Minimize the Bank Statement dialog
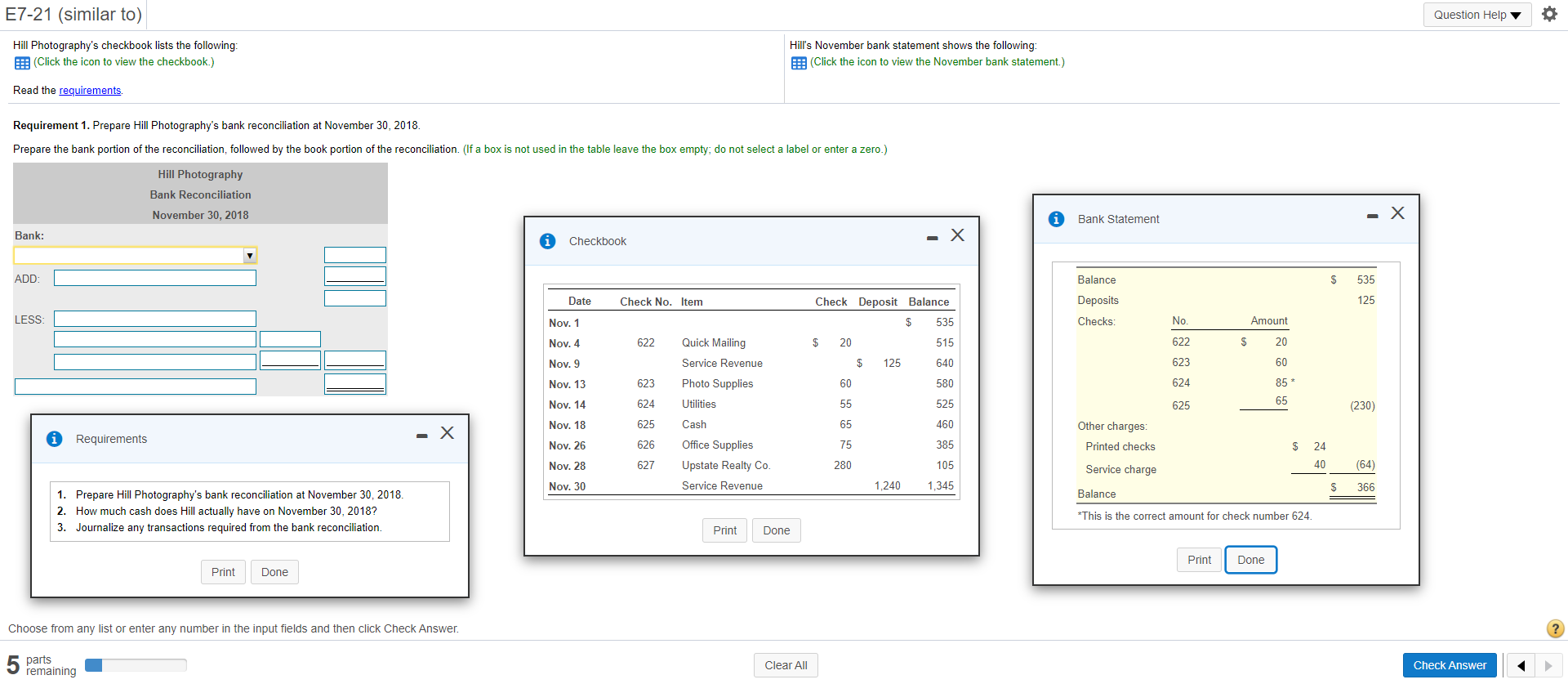This screenshot has height=684, width=1568. (1372, 216)
